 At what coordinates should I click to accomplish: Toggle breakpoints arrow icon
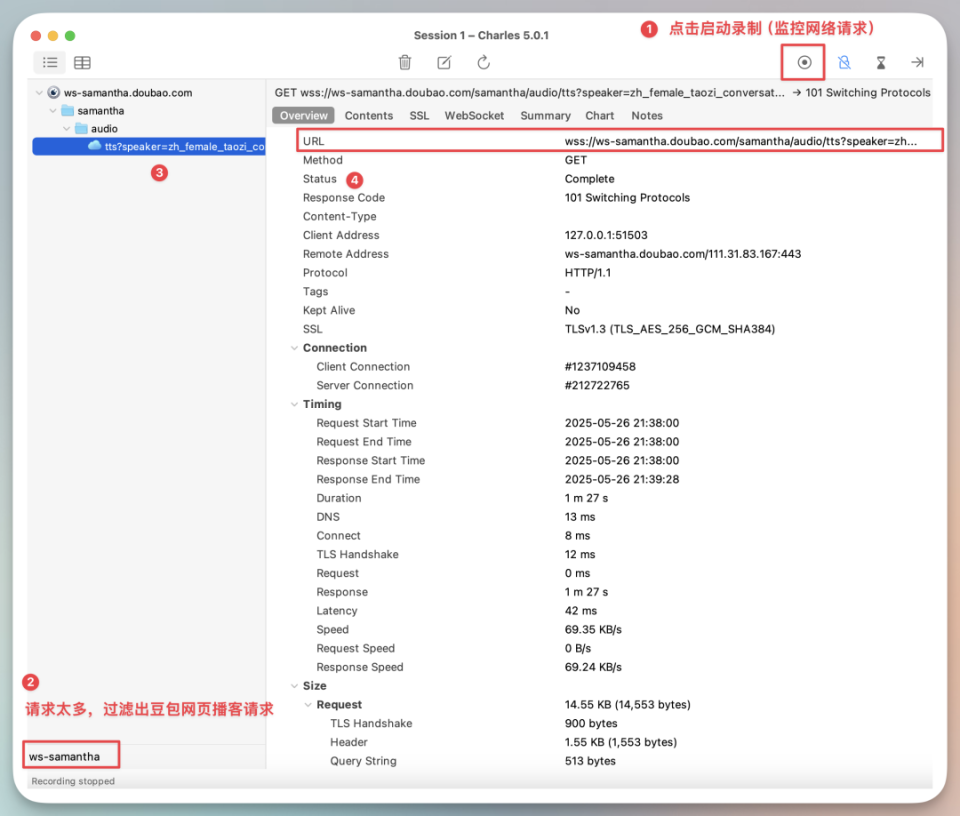tap(917, 62)
